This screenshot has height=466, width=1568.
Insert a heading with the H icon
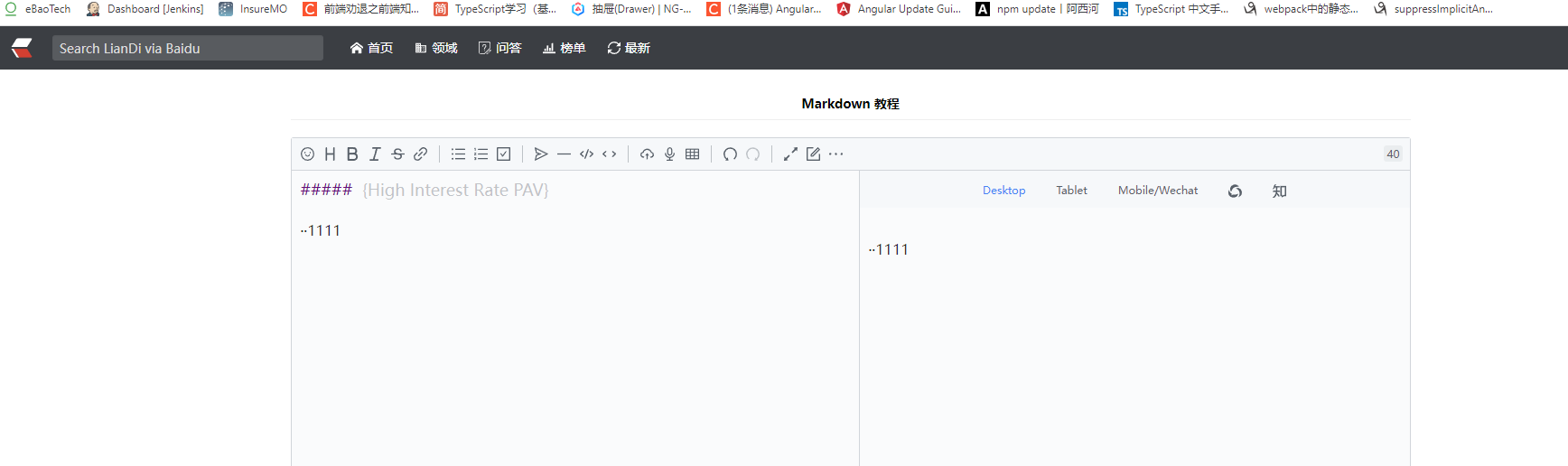coord(330,154)
